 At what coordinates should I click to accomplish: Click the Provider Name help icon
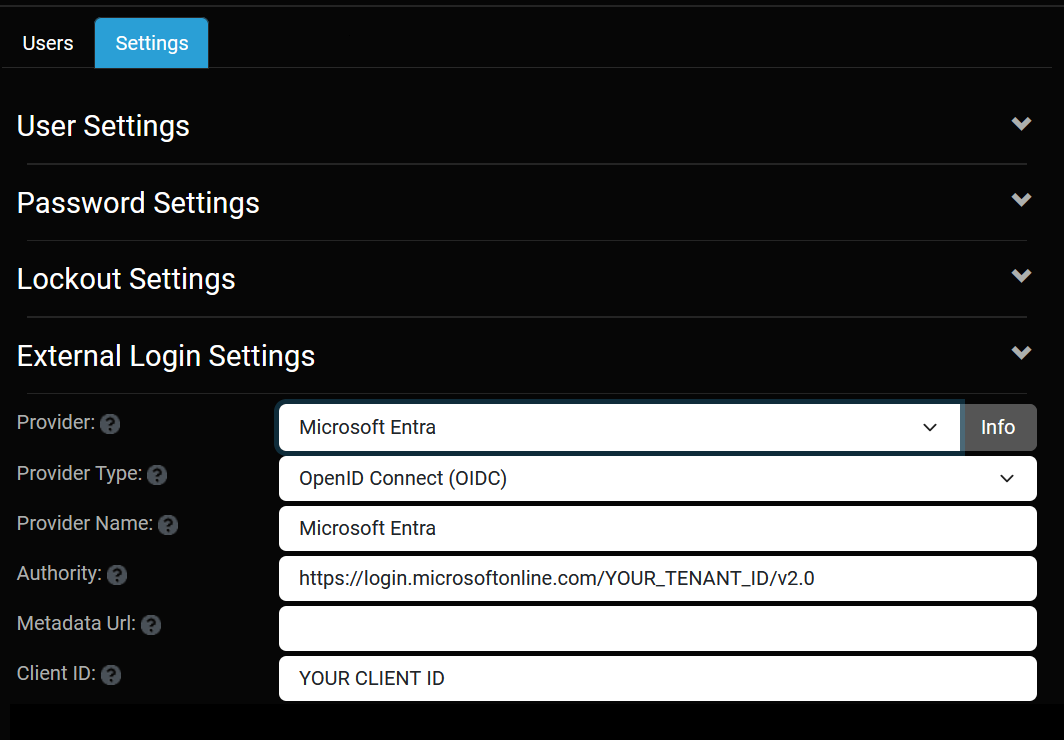pyautogui.click(x=168, y=525)
